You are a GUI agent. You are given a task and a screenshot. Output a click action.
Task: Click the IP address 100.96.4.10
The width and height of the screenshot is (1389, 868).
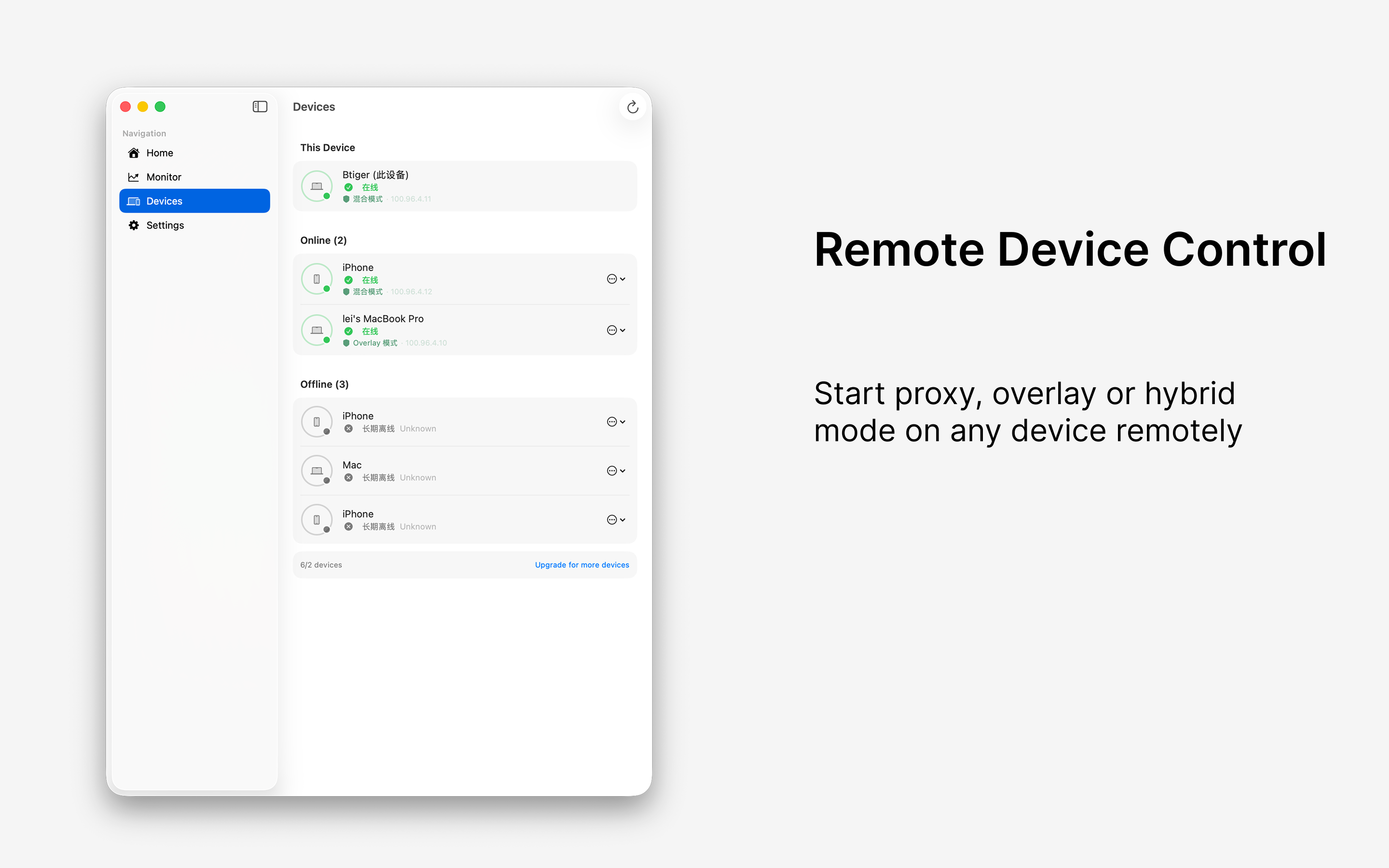coord(426,343)
